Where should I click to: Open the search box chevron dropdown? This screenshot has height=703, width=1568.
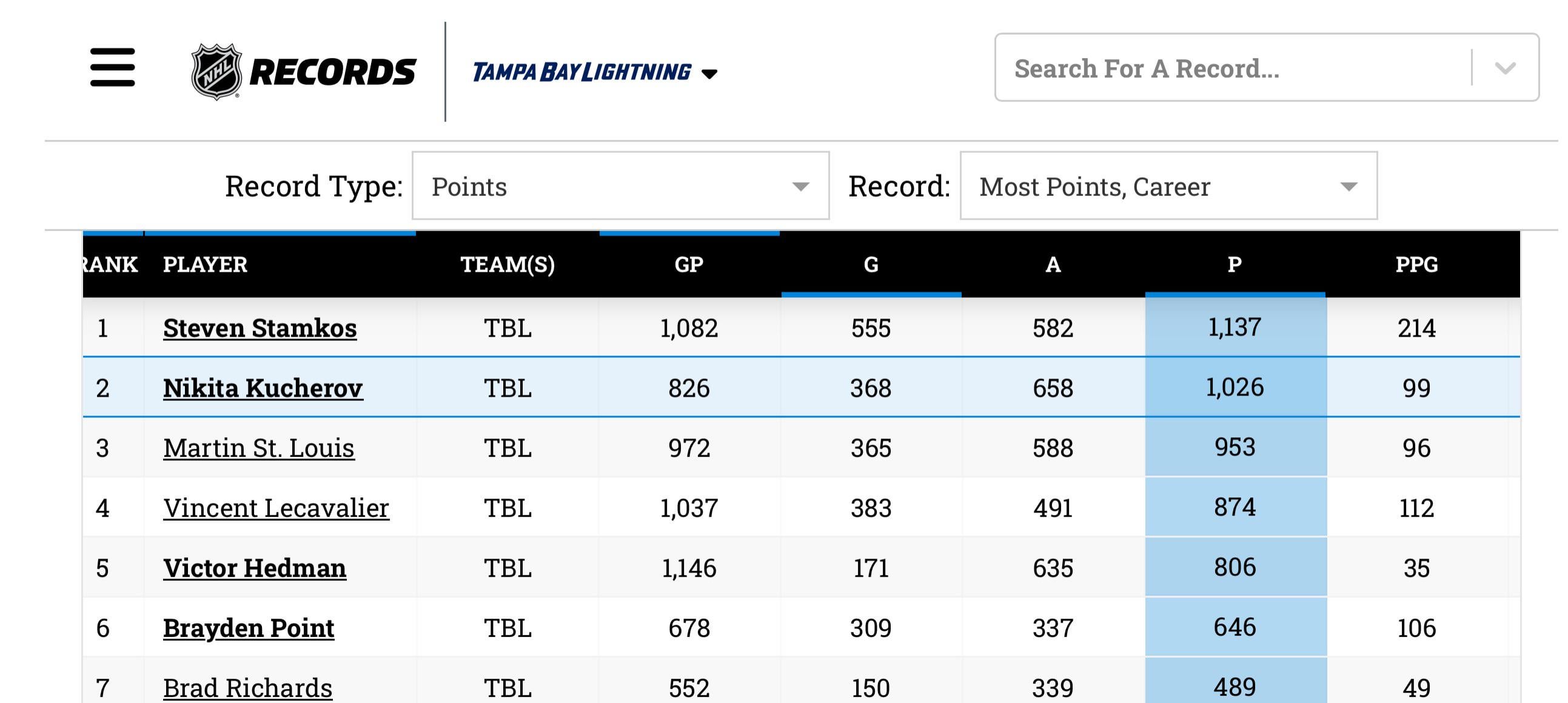pos(1505,68)
